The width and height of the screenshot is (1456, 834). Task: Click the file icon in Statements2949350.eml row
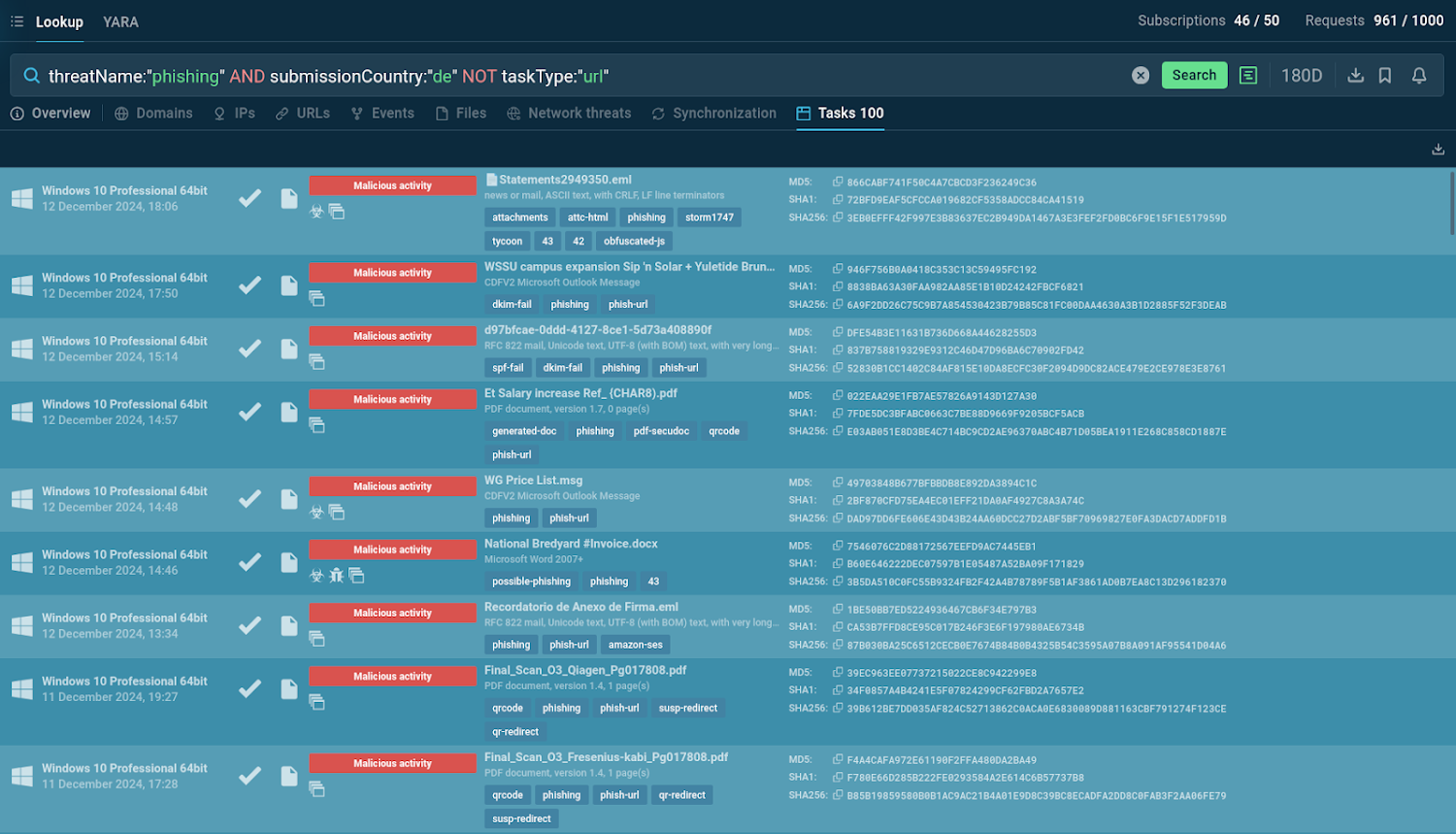click(289, 198)
